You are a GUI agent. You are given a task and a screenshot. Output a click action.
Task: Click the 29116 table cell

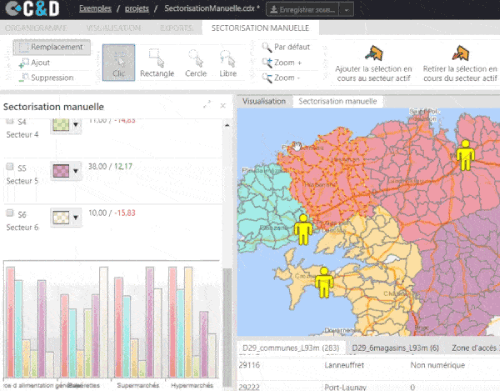249,365
